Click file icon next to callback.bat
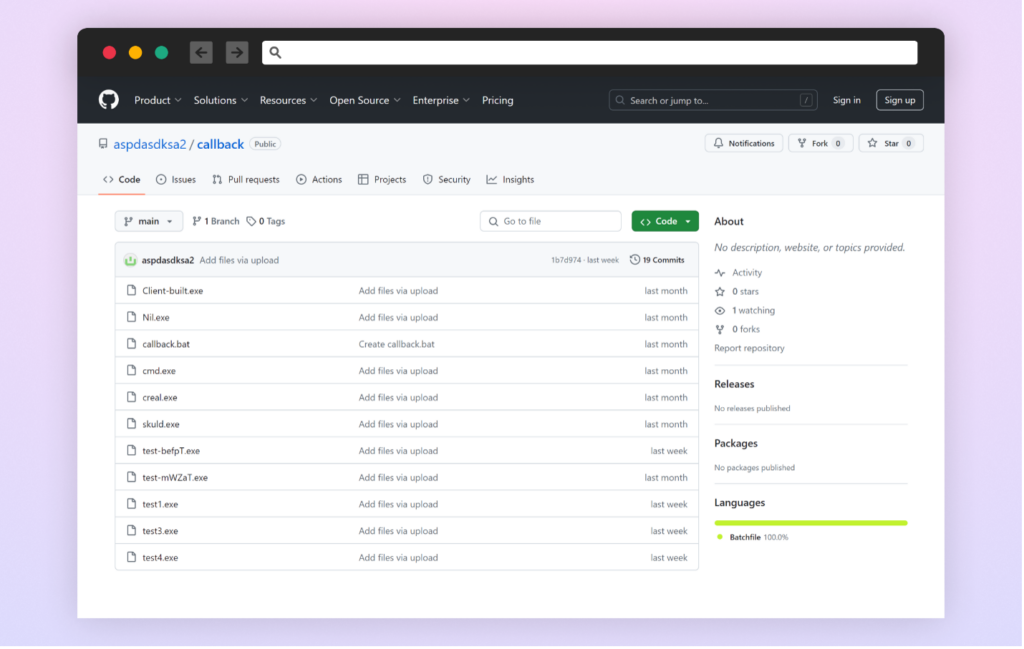The image size is (1024, 649). click(x=131, y=344)
